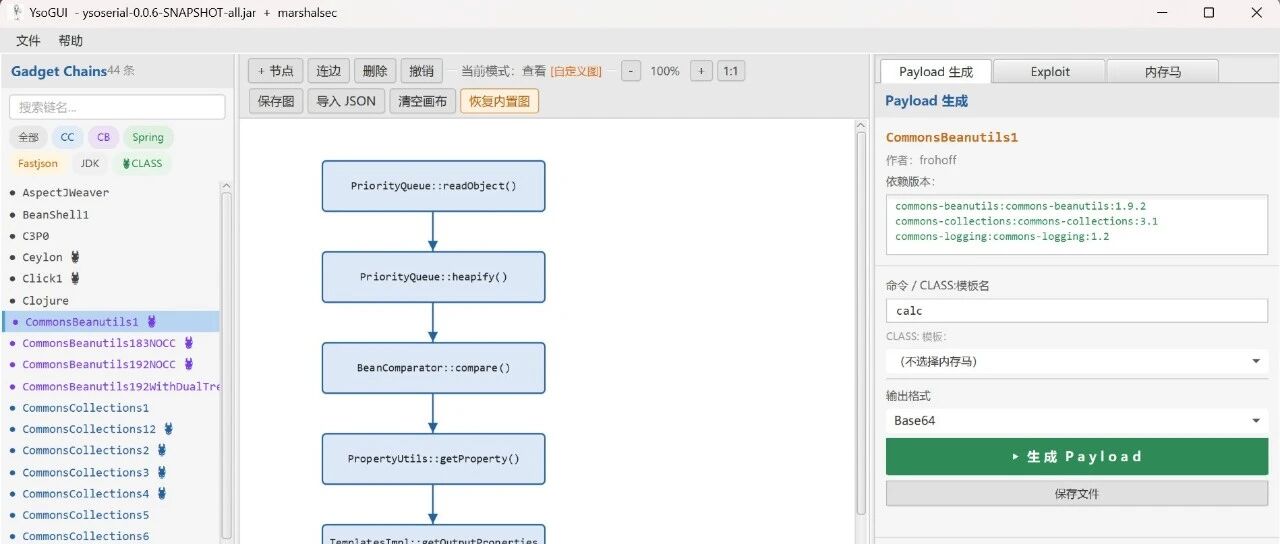The image size is (1280, 544).
Task: Reset zoom with the 1:1 button
Action: 731,71
